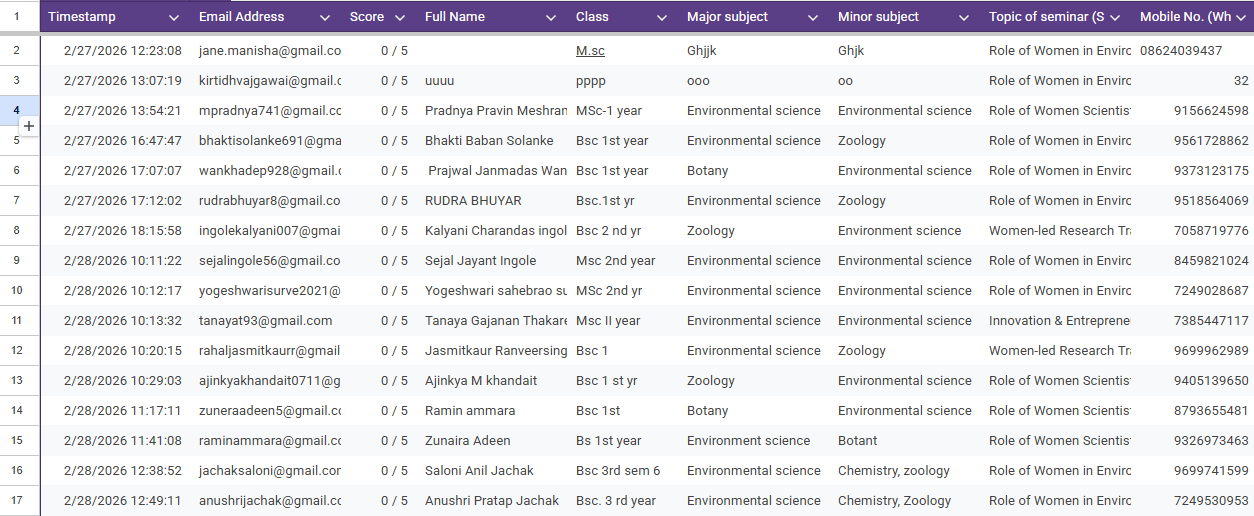Open the Timestamp column filter dropdown
This screenshot has width=1254, height=516.
pyautogui.click(x=174, y=18)
